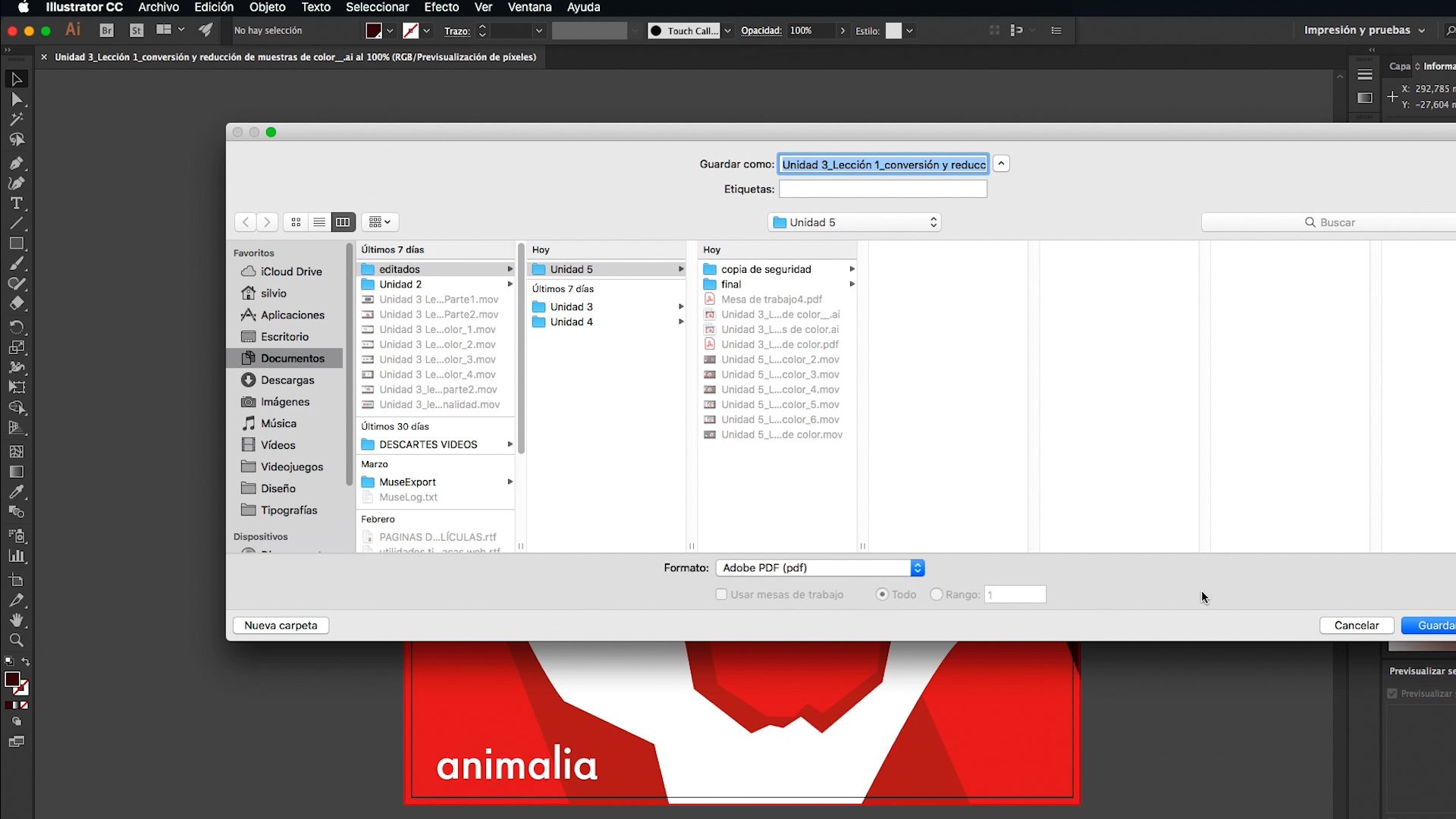This screenshot has width=1456, height=819.
Task: Select the DESCARTES VIDEOS folder
Action: coord(436,444)
